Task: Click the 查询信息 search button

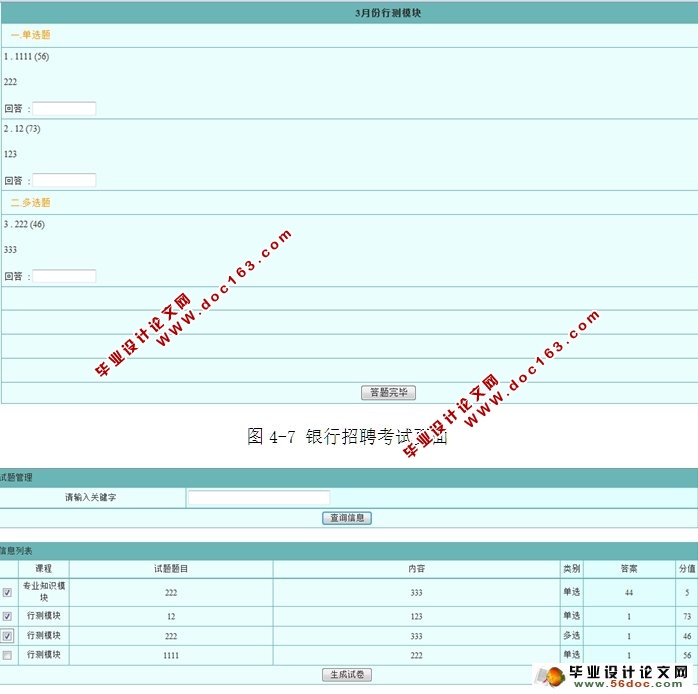Action: coord(347,518)
